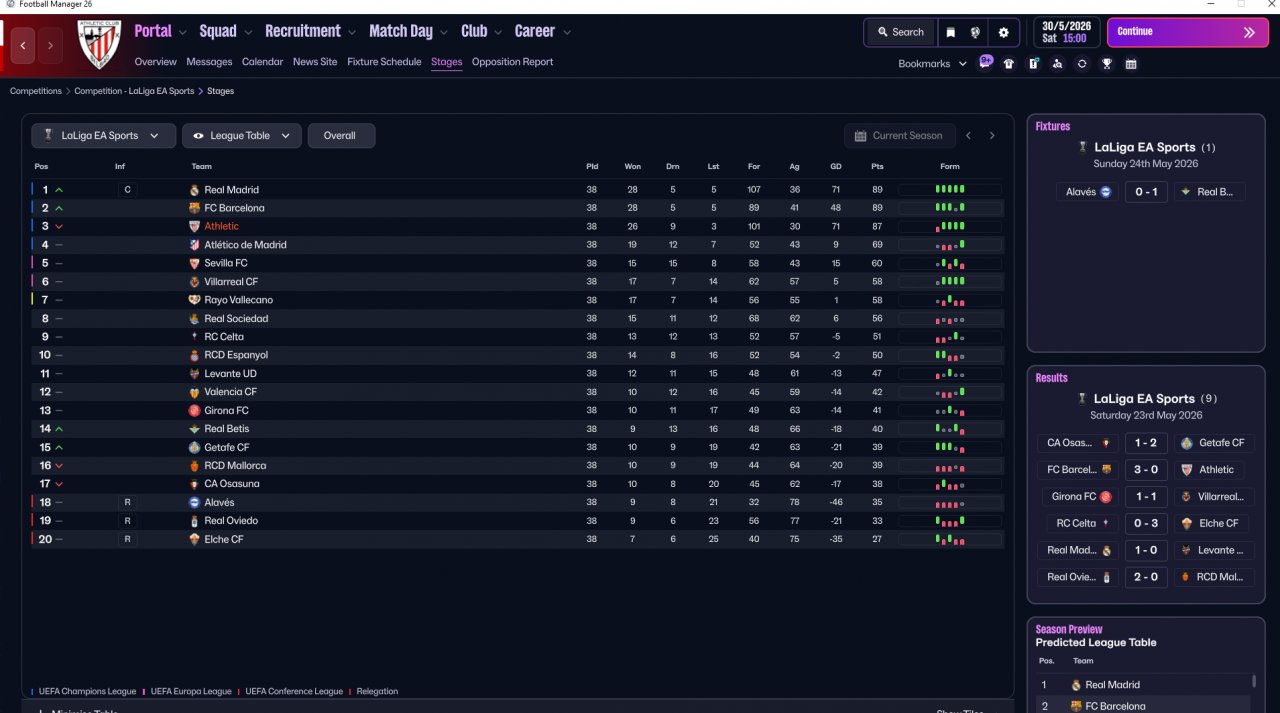Screen dimensions: 1280x713
Task: Click the Competitions breadcrumb link
Action: click(x=36, y=91)
